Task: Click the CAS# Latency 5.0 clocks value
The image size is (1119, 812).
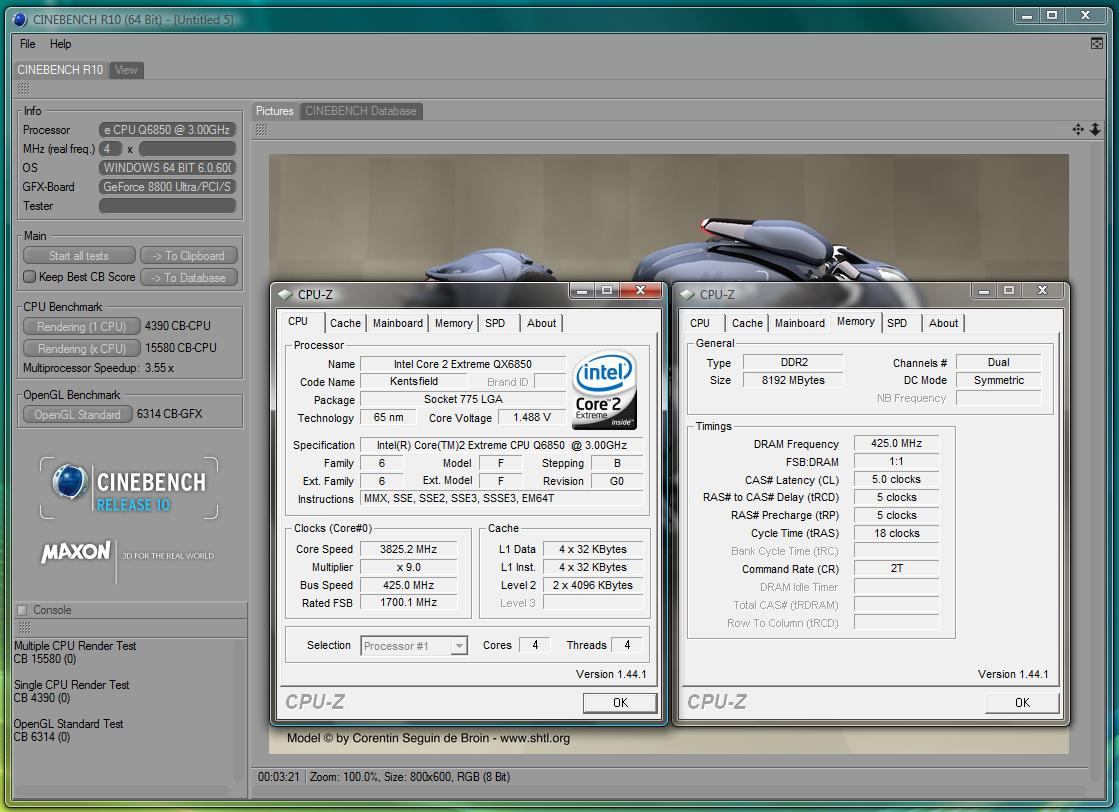Action: 896,479
